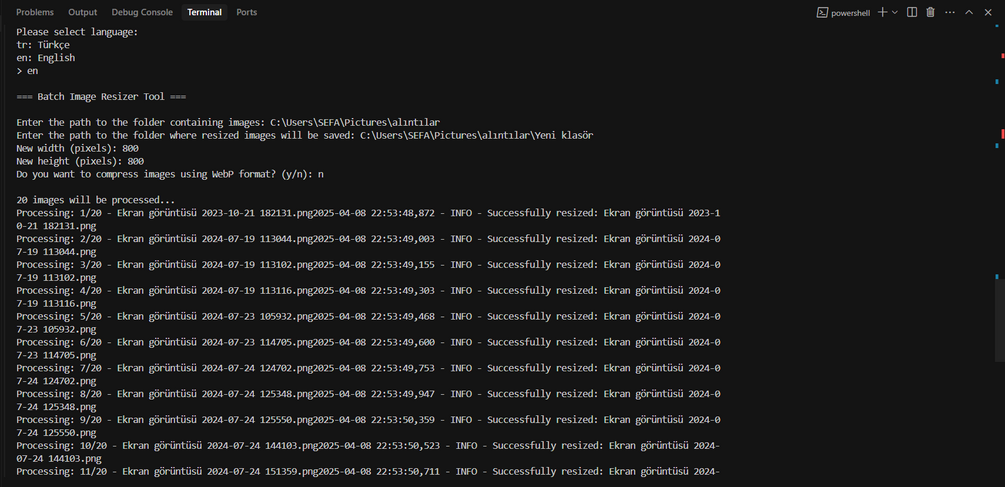This screenshot has width=1005, height=487.
Task: Kill terminal with trash icon
Action: (x=930, y=12)
